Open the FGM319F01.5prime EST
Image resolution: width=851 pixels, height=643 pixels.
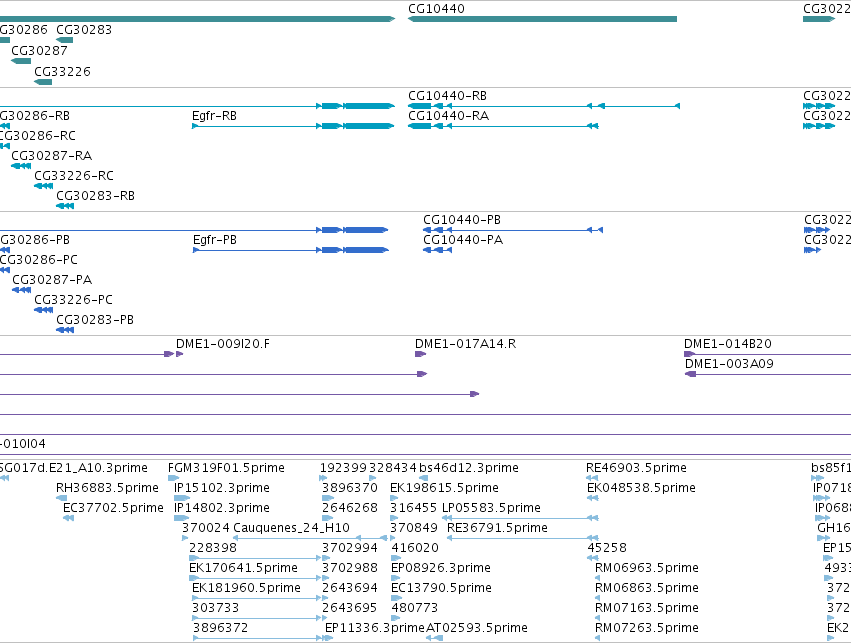click(x=174, y=478)
